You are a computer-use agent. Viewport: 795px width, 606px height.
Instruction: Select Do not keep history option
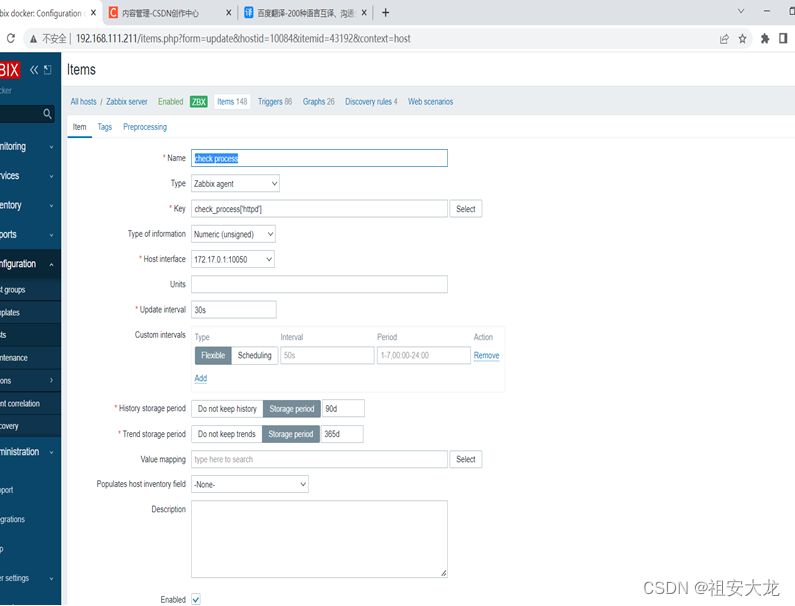[x=227, y=409]
